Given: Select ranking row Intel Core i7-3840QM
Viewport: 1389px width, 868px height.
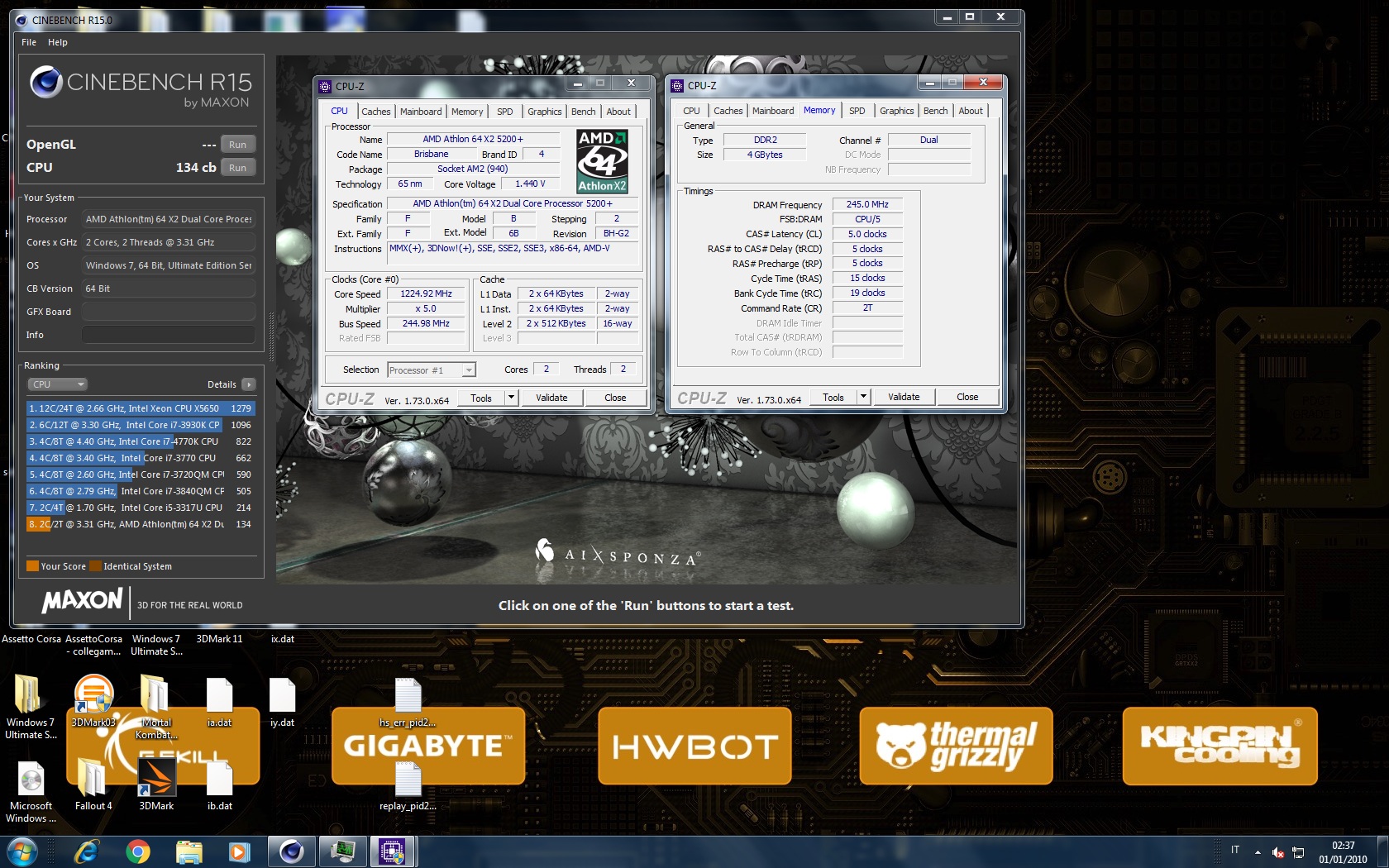Looking at the screenshot, I should pos(141,491).
